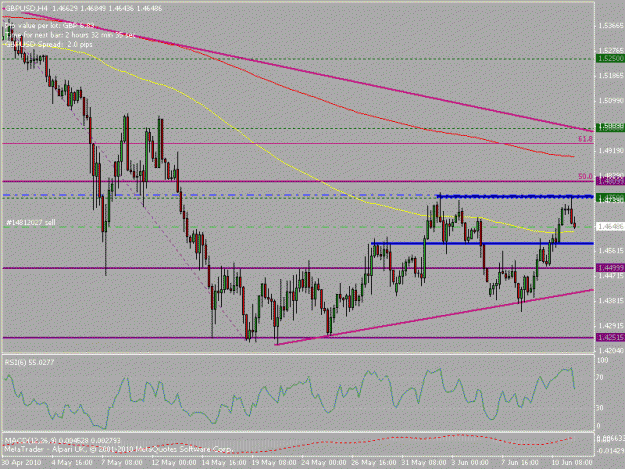Select the ascending magenta support trendline

(x=434, y=317)
